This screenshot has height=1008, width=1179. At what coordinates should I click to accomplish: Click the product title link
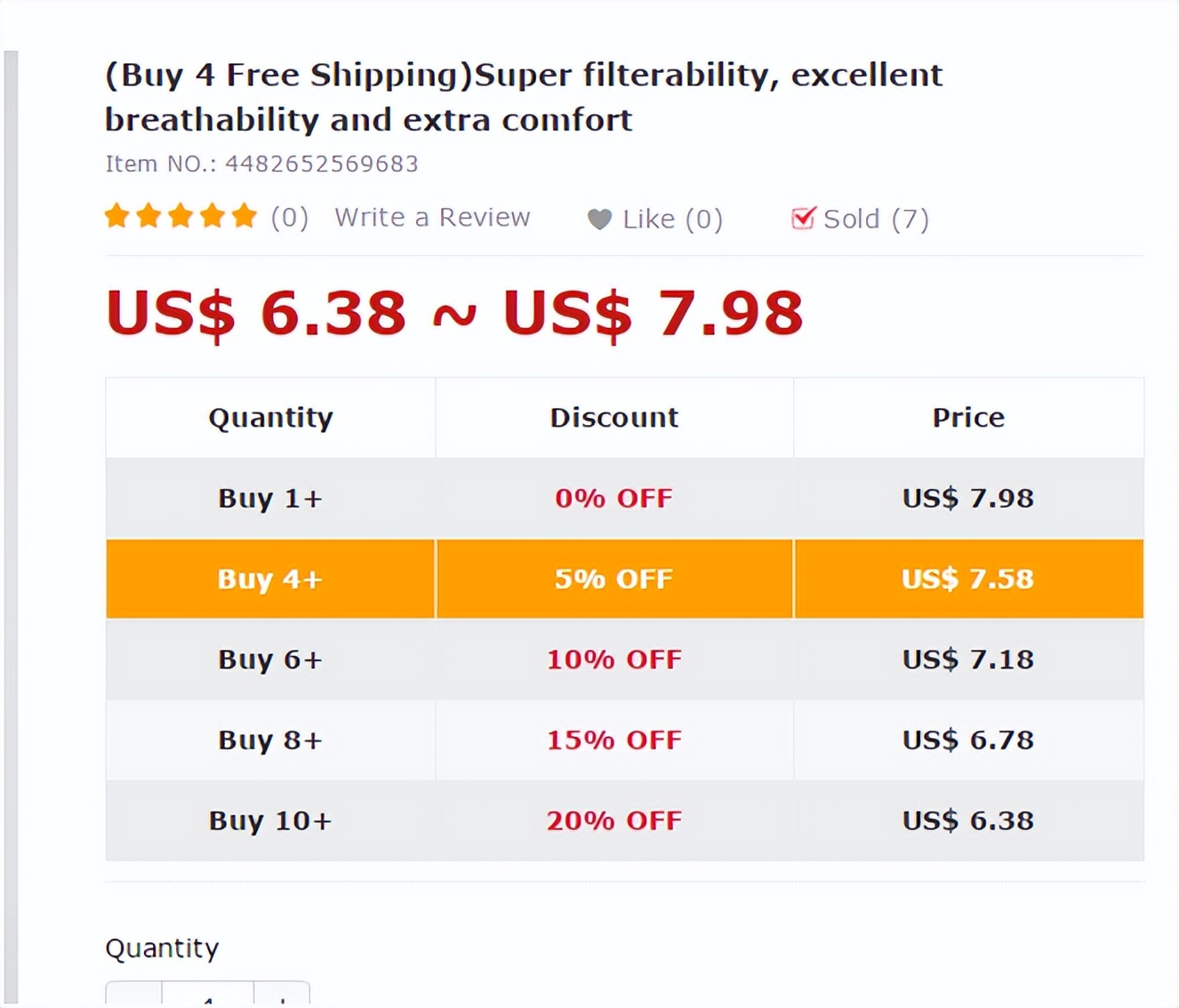[523, 96]
